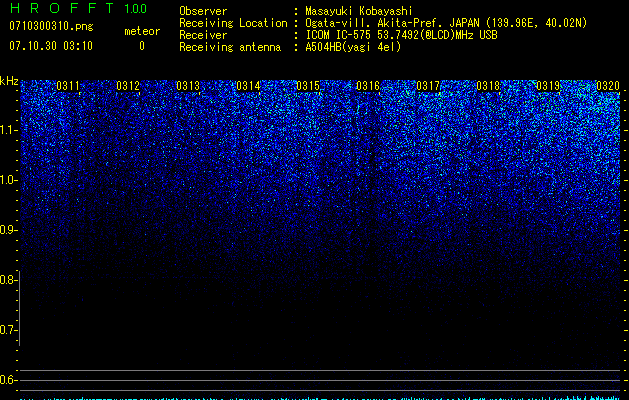Click the meteor count value 0

point(142,46)
